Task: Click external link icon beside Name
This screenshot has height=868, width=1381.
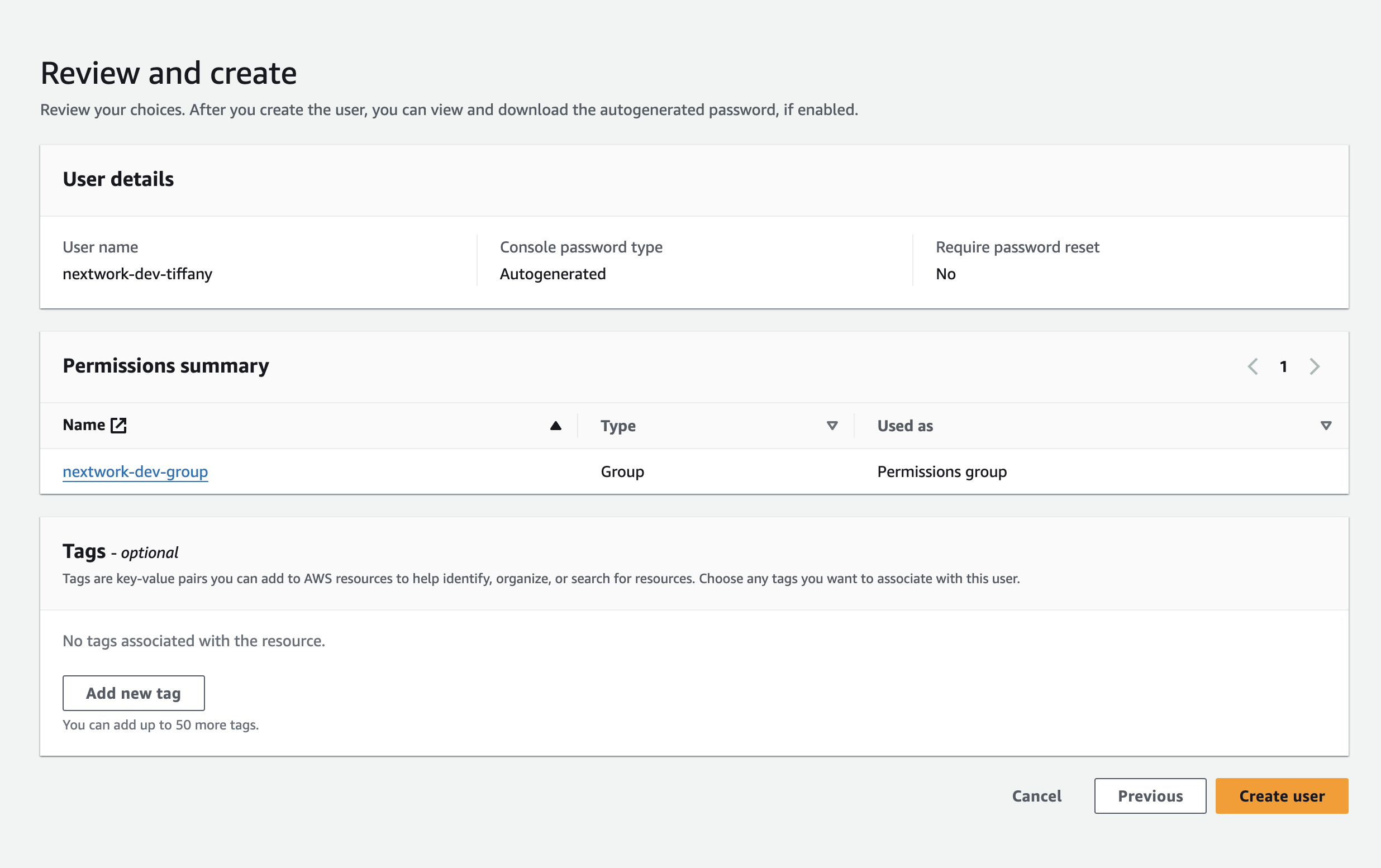Action: 119,425
